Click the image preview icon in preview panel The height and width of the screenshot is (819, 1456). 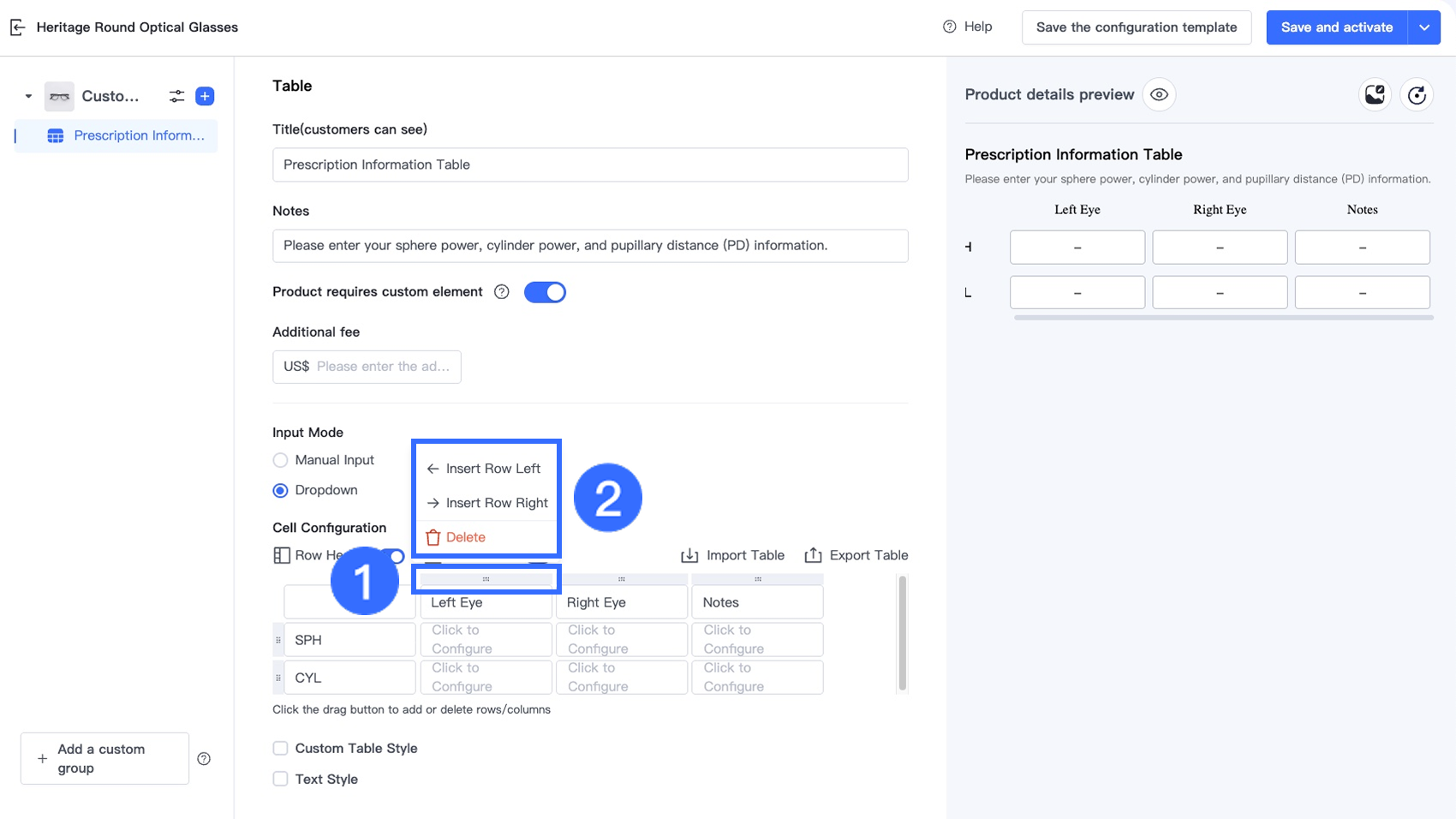pyautogui.click(x=1375, y=94)
